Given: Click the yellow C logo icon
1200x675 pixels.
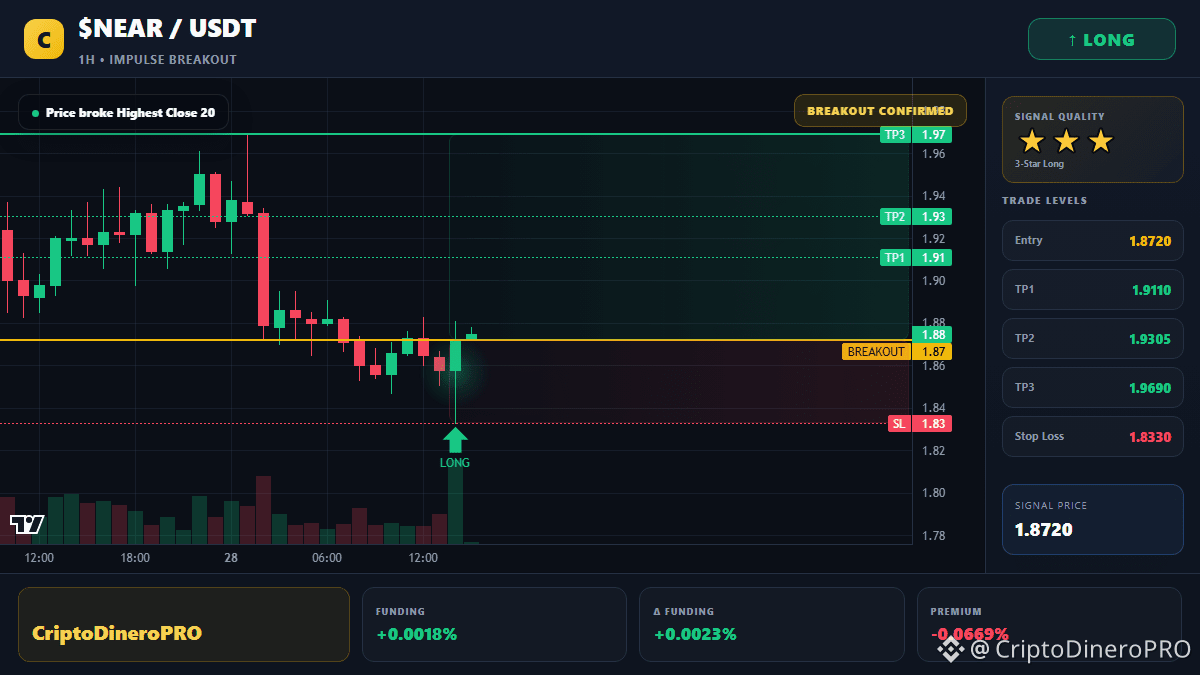Looking at the screenshot, I should (x=44, y=40).
